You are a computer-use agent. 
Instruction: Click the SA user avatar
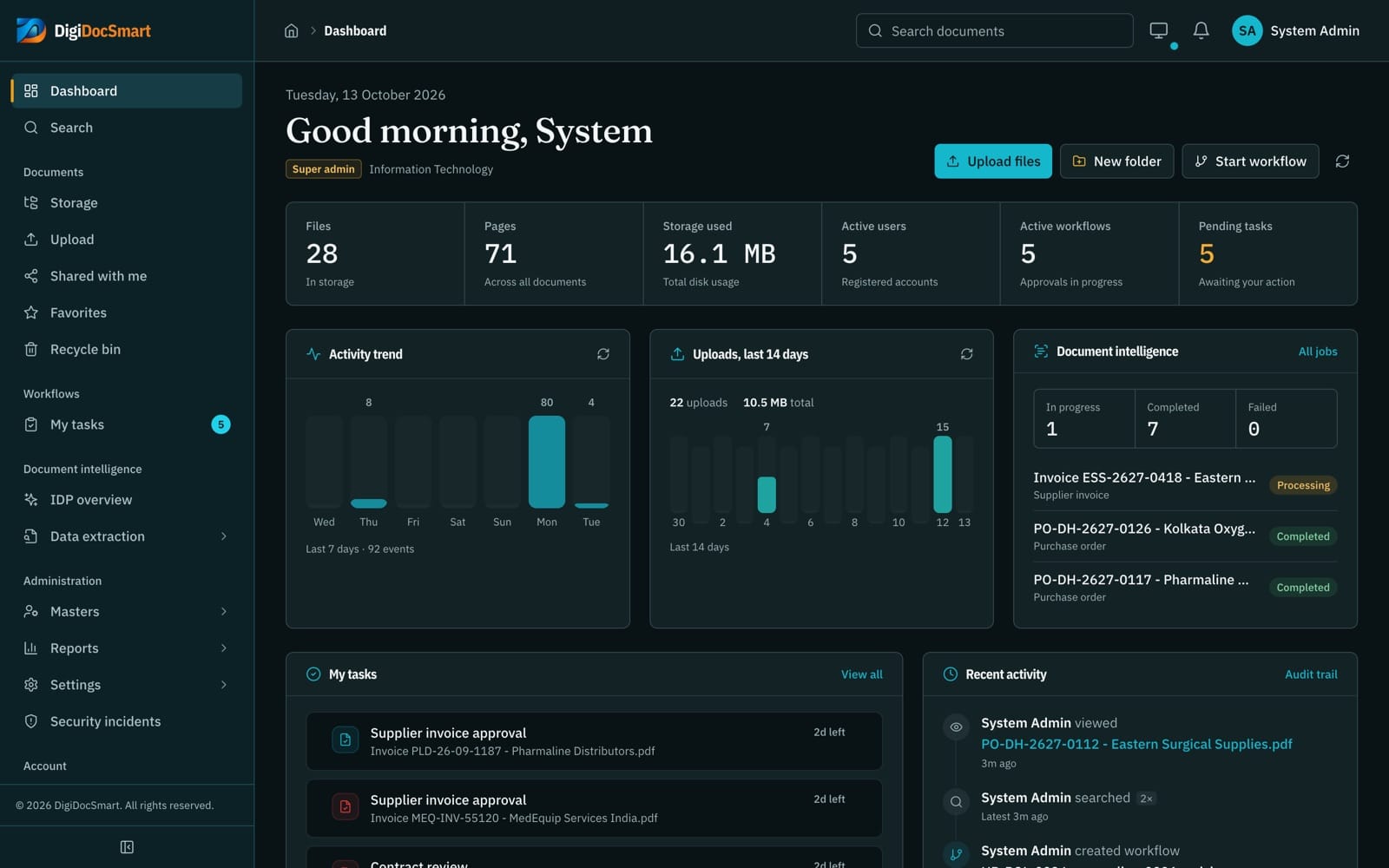(1247, 31)
